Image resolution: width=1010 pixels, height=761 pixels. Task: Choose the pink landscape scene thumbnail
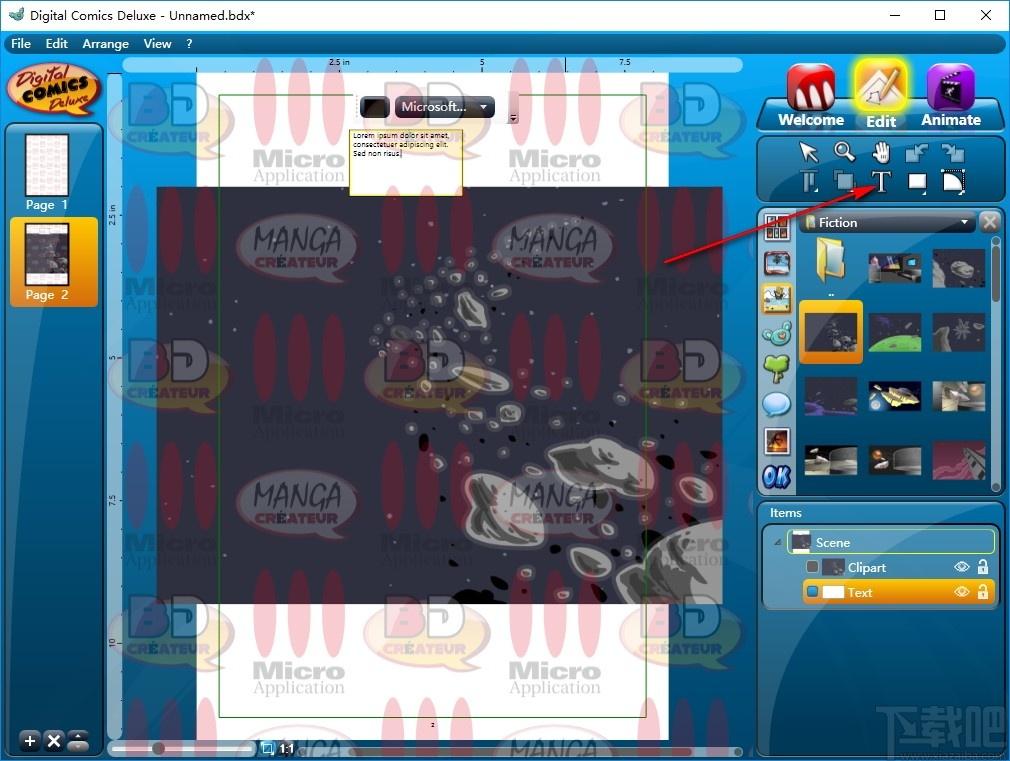point(958,460)
